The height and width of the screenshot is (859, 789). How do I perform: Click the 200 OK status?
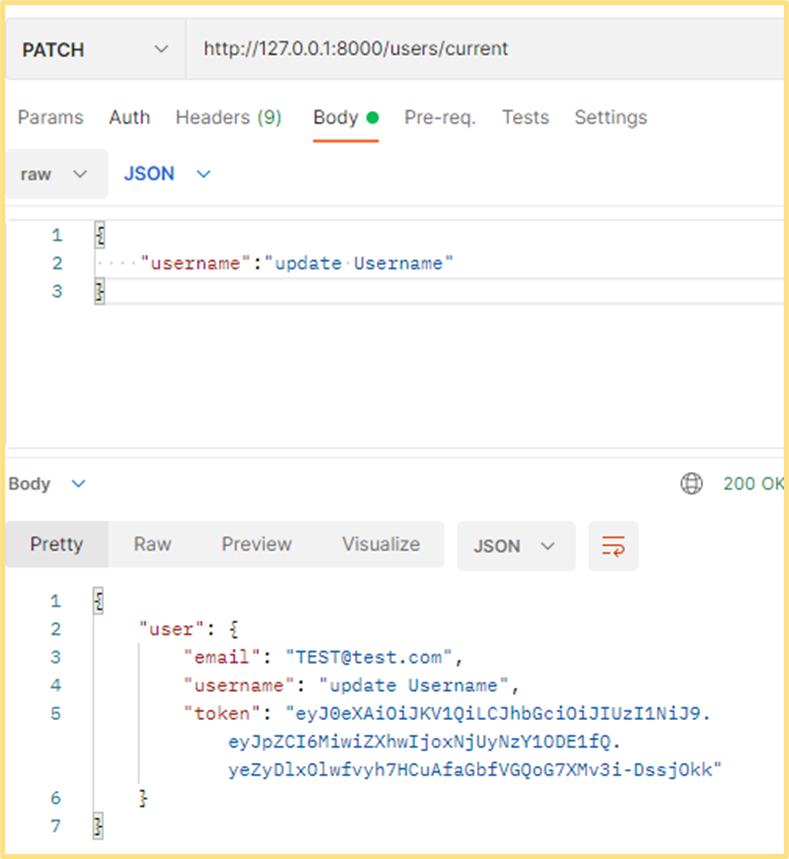coord(753,484)
